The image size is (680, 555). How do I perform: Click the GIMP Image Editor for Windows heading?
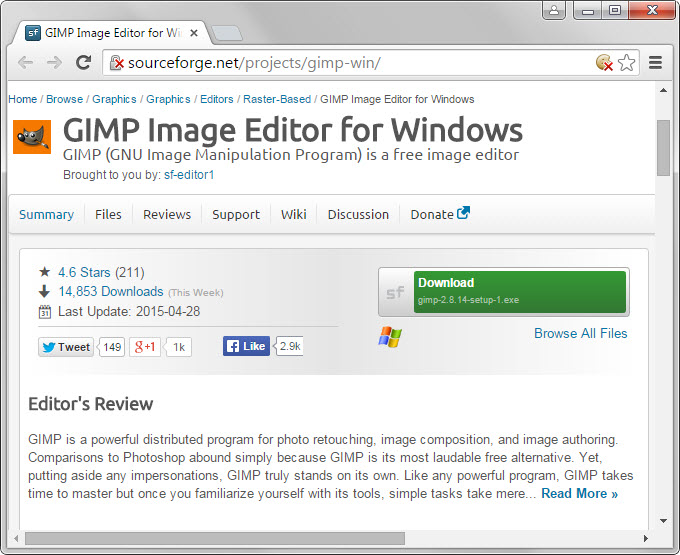tap(293, 130)
